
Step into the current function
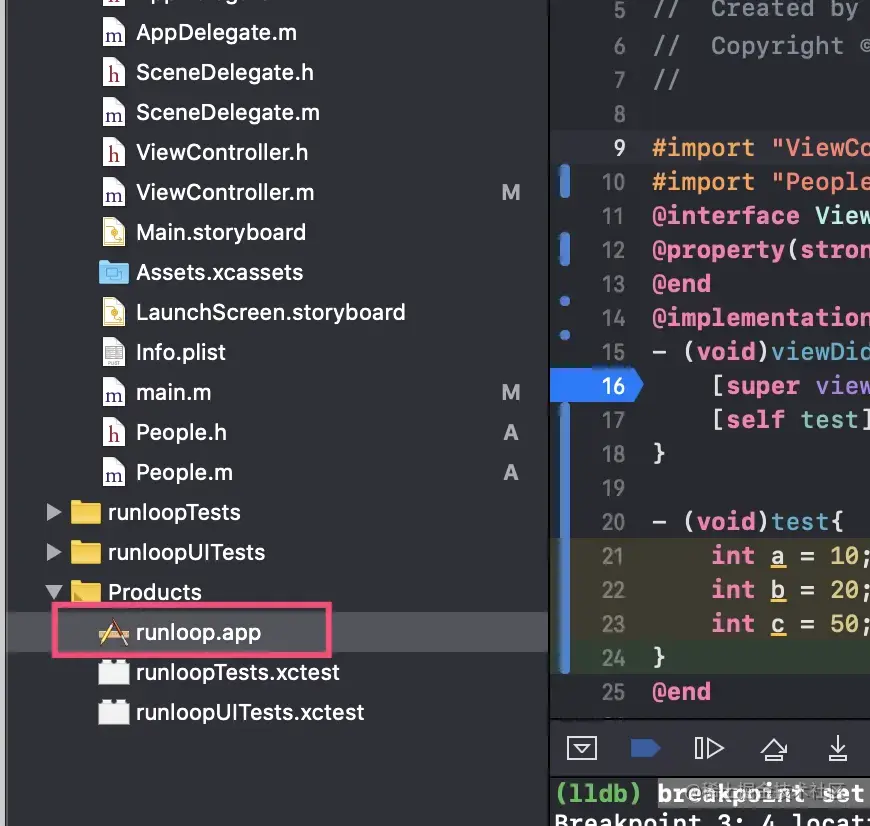tap(838, 748)
